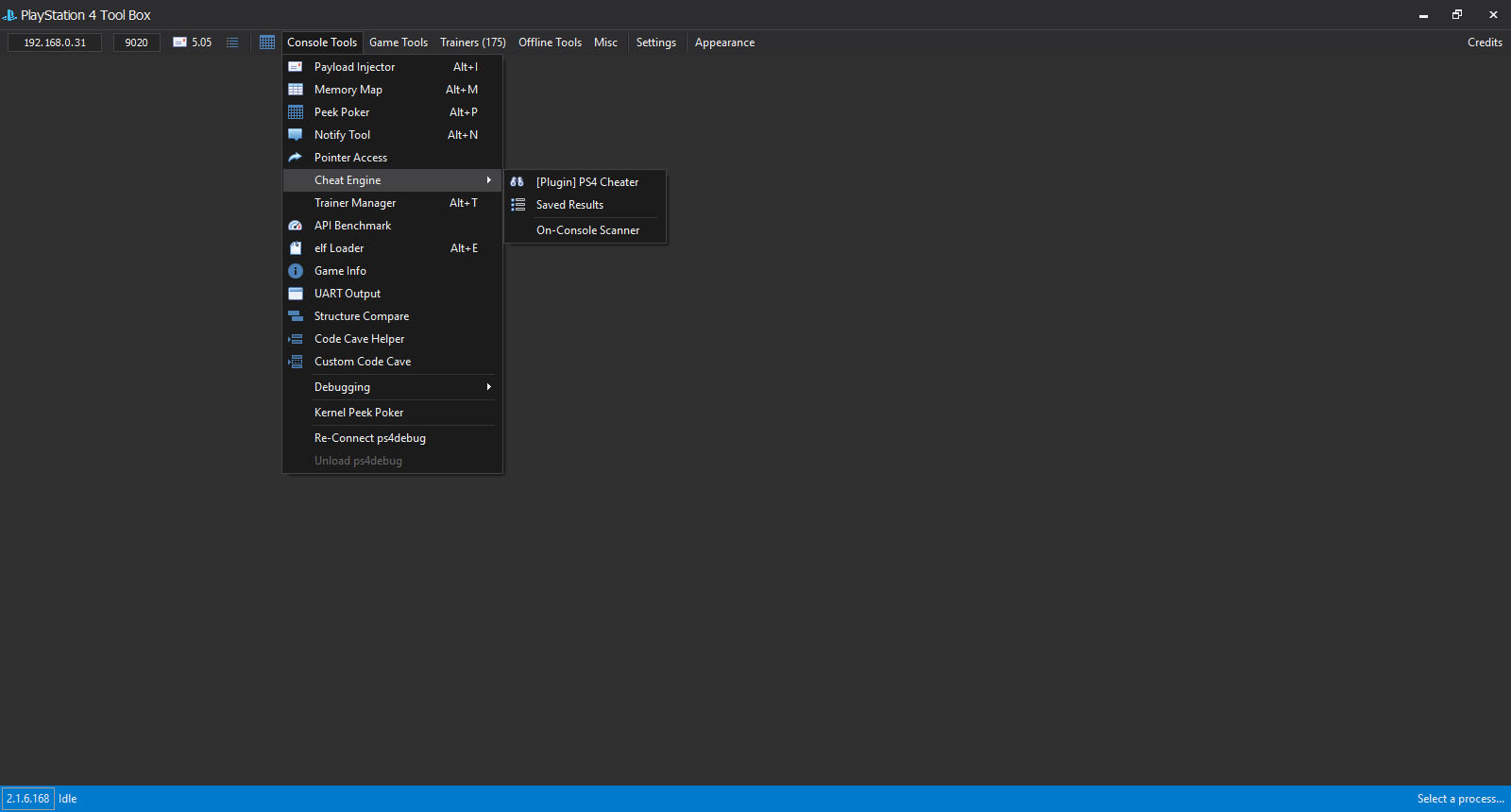Image resolution: width=1511 pixels, height=812 pixels.
Task: Click the version label 2.1.6.168
Action: click(x=28, y=799)
